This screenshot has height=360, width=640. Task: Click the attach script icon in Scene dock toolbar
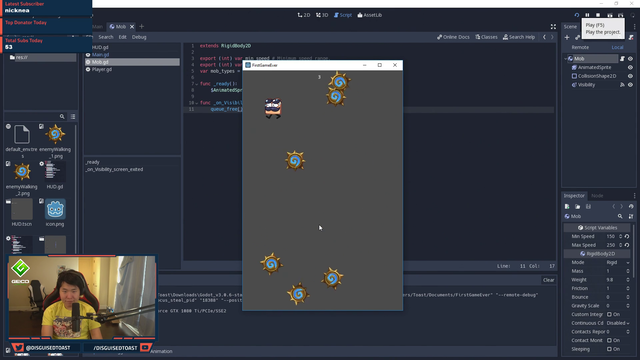pos(631,38)
